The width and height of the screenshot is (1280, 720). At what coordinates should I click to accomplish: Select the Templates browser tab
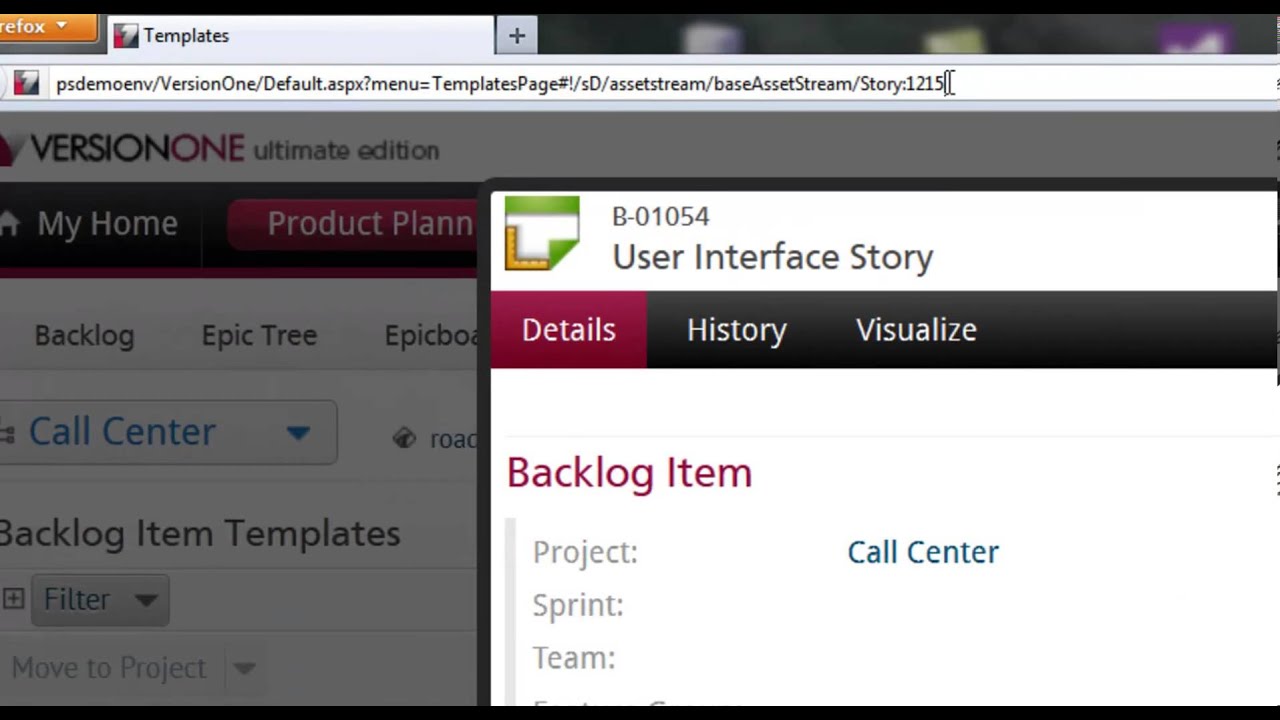[301, 36]
